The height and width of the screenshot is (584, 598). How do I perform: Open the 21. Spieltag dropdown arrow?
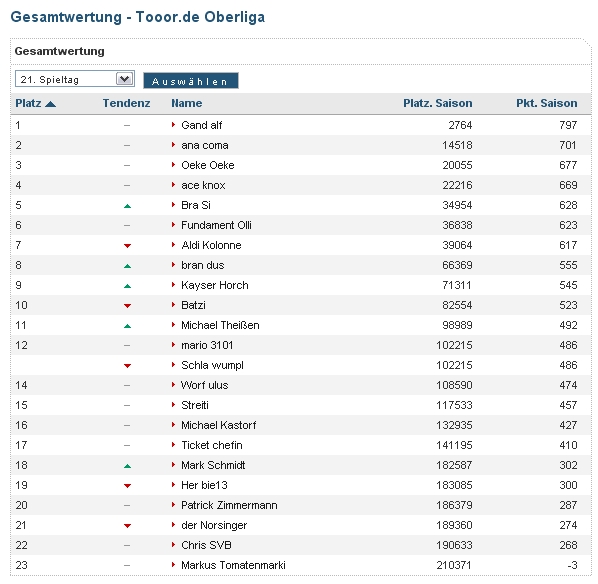coord(124,79)
